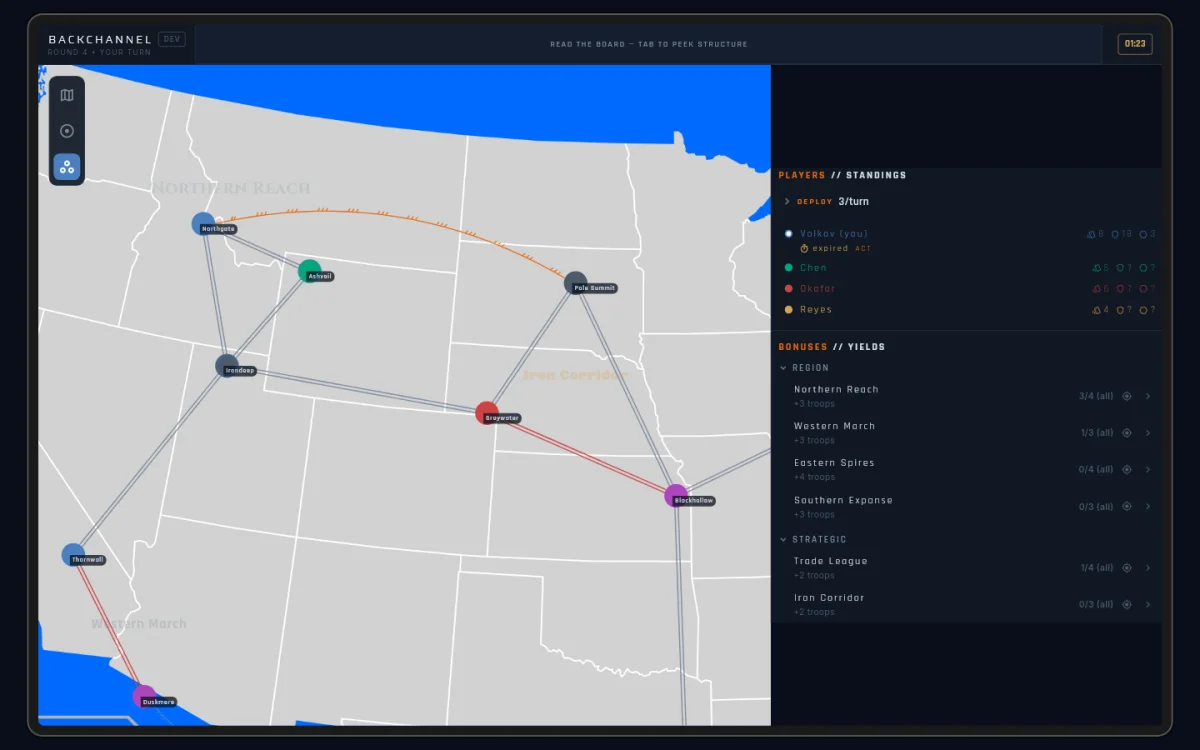This screenshot has height=750, width=1200.
Task: Click the ACT link under Volkov
Action: 863,248
